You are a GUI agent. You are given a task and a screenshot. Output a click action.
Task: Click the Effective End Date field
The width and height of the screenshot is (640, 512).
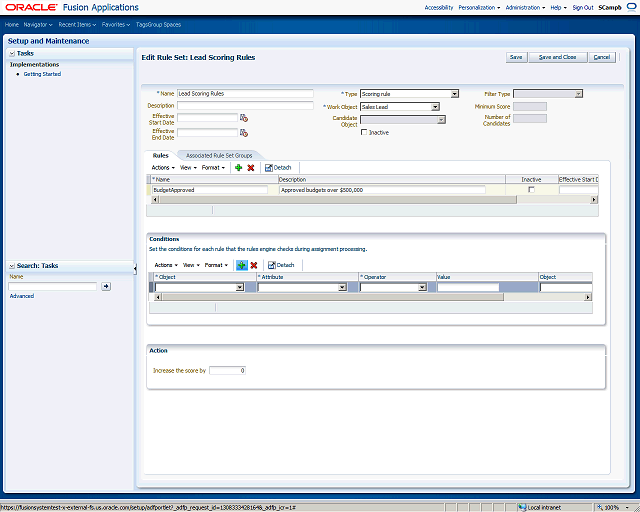(x=207, y=133)
